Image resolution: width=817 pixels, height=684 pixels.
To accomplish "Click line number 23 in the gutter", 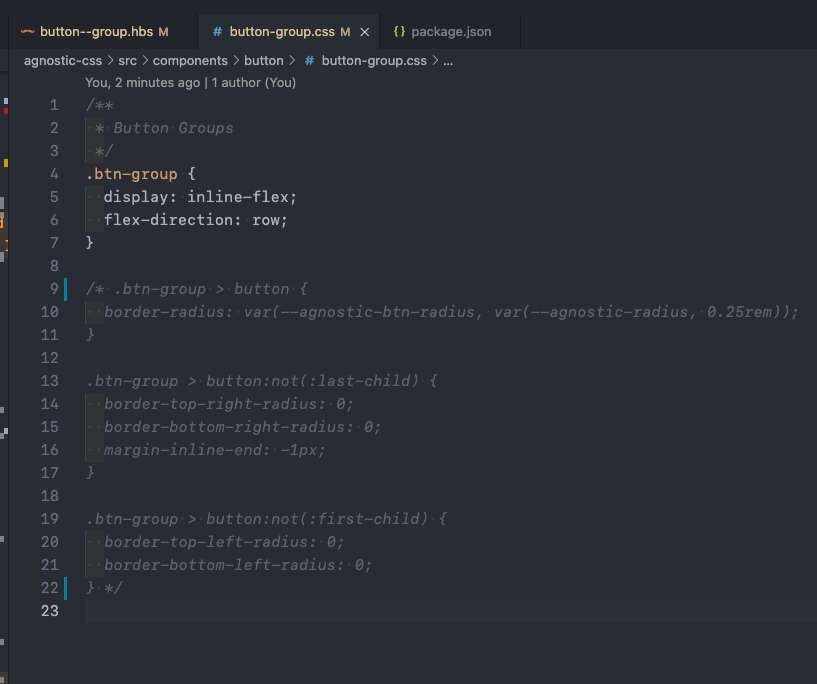I will (x=49, y=611).
